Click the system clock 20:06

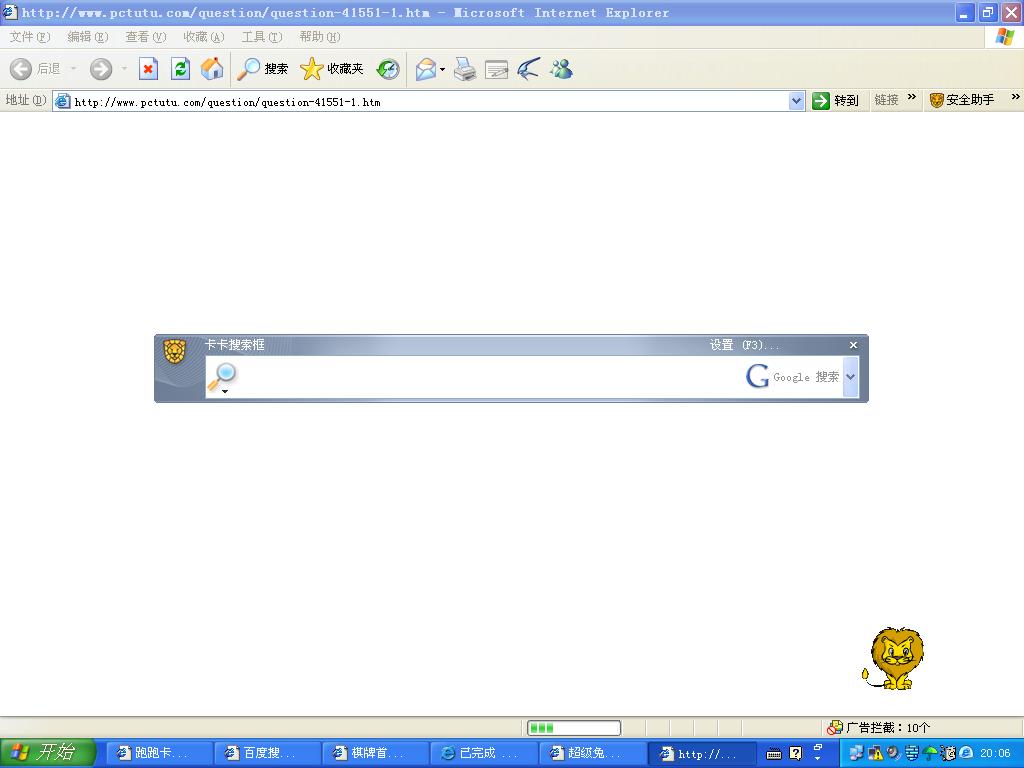[995, 754]
